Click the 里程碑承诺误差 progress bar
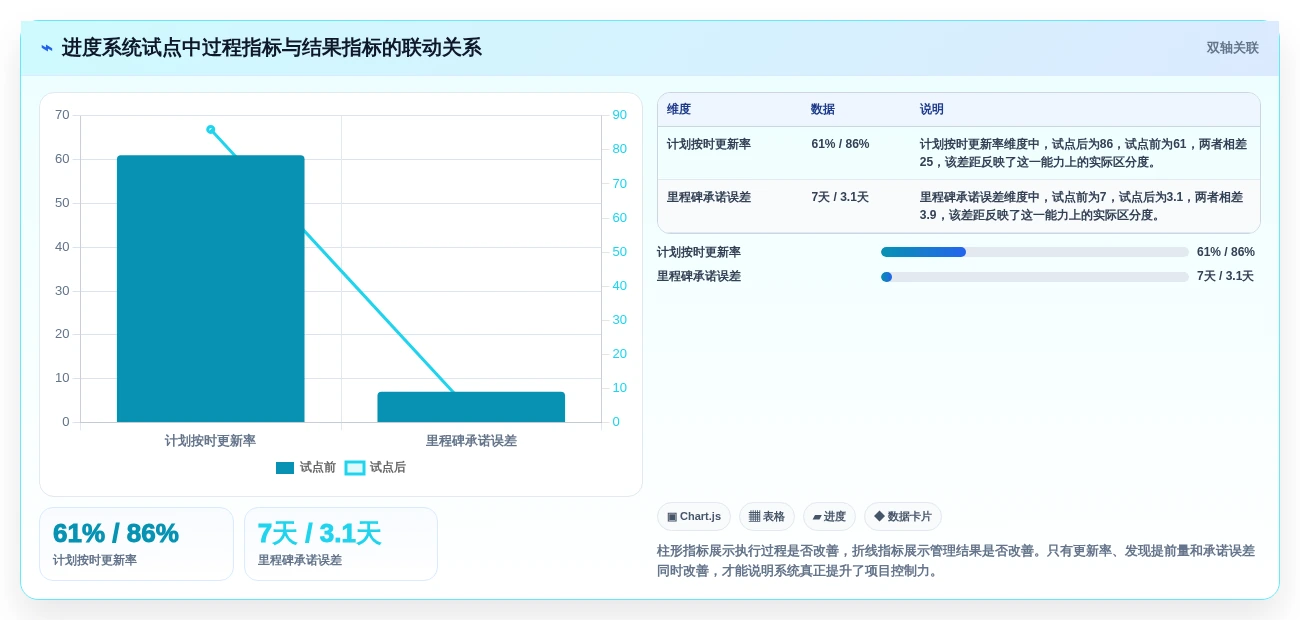The width and height of the screenshot is (1300, 620). pos(1035,277)
